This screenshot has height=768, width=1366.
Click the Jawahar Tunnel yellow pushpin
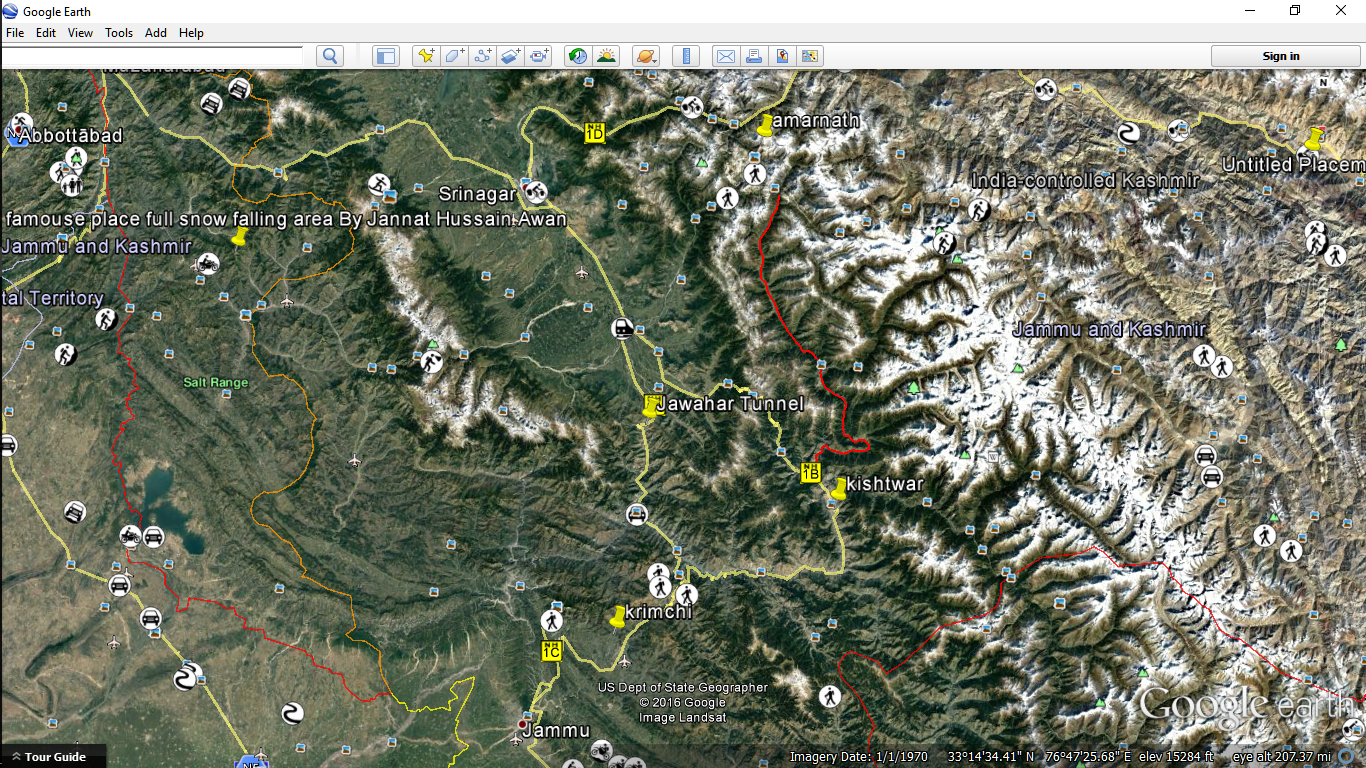click(650, 407)
